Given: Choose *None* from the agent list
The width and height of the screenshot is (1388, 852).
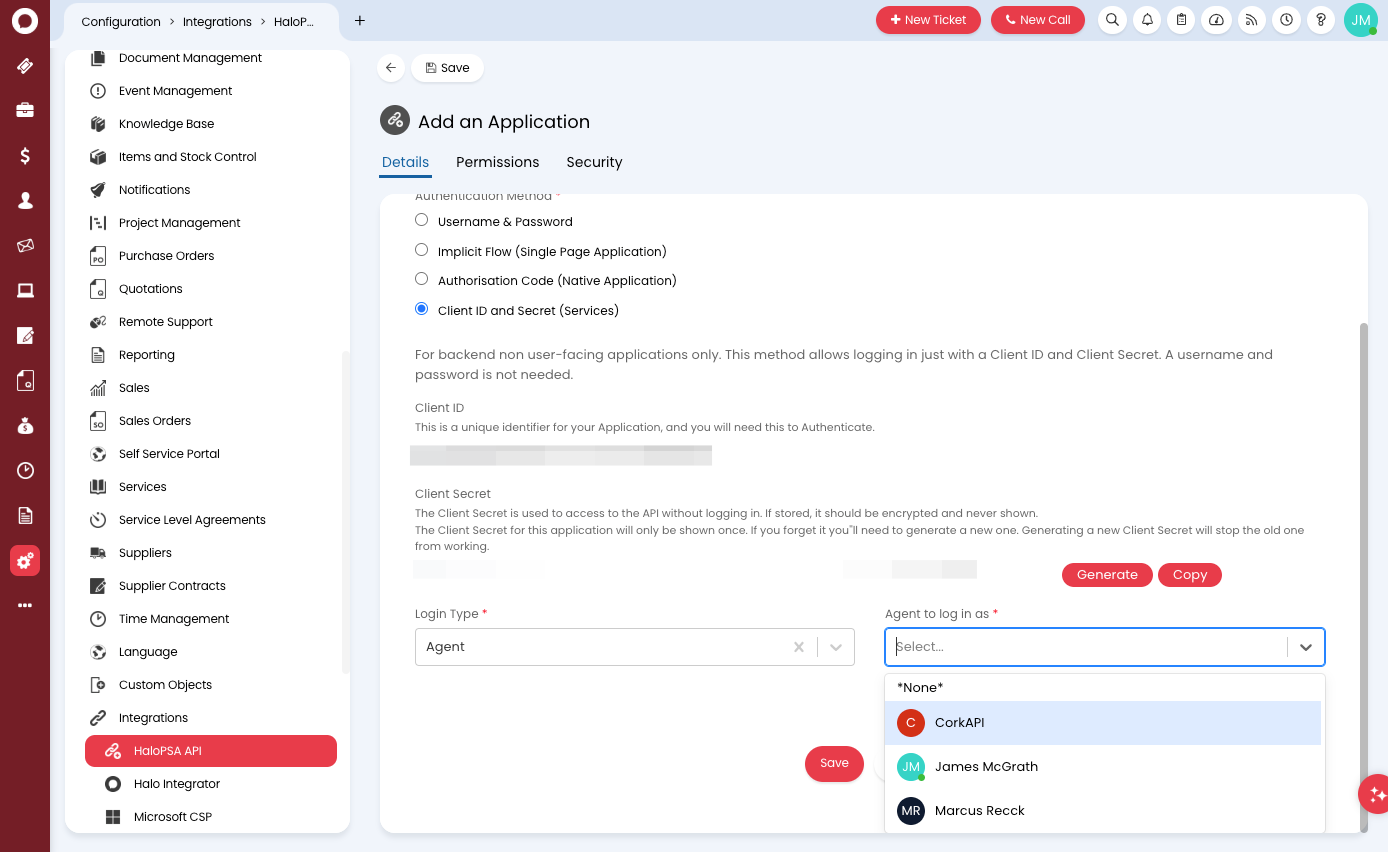Looking at the screenshot, I should coord(1104,687).
